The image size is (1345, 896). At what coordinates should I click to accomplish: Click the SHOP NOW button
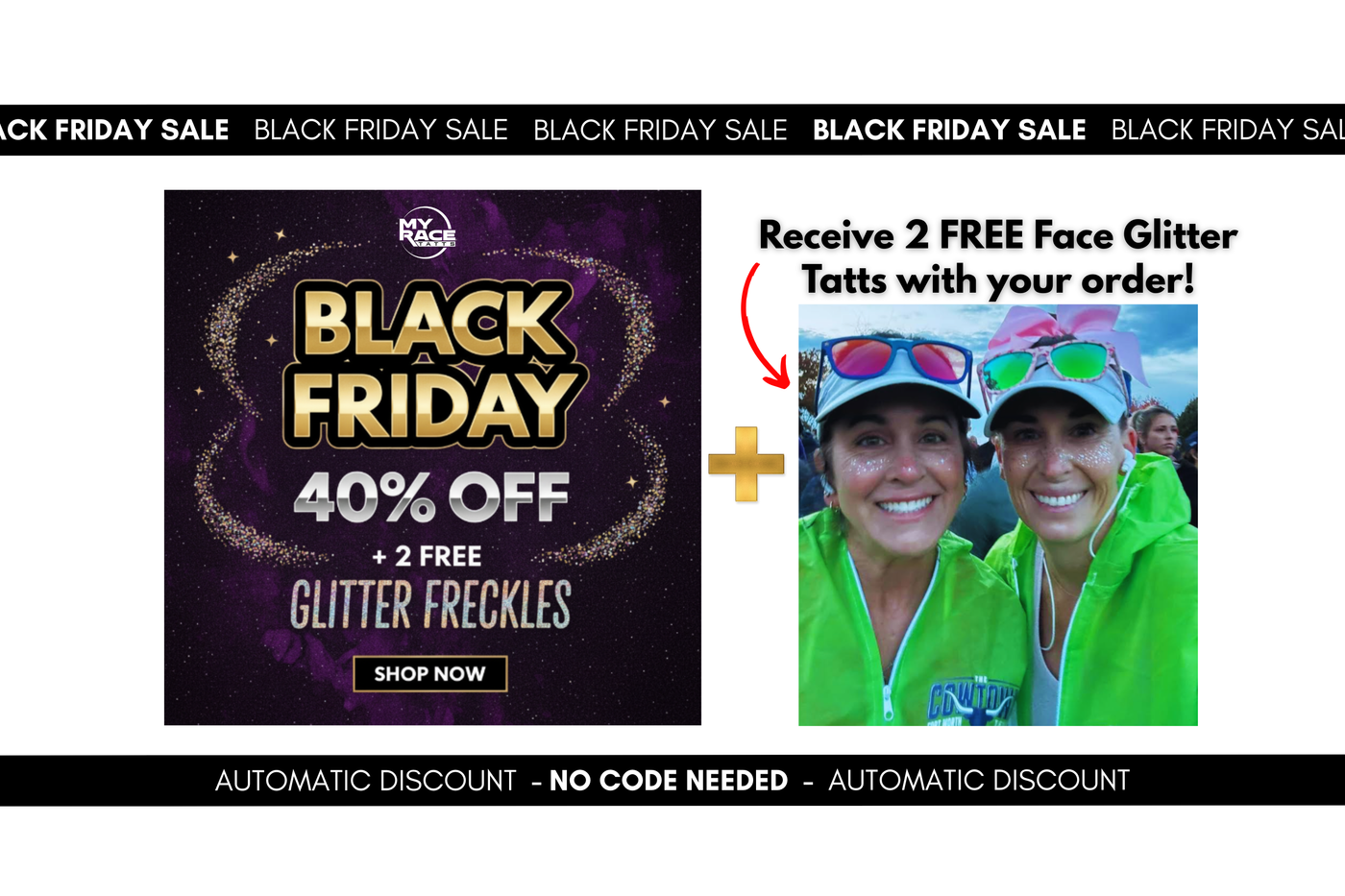point(429,674)
